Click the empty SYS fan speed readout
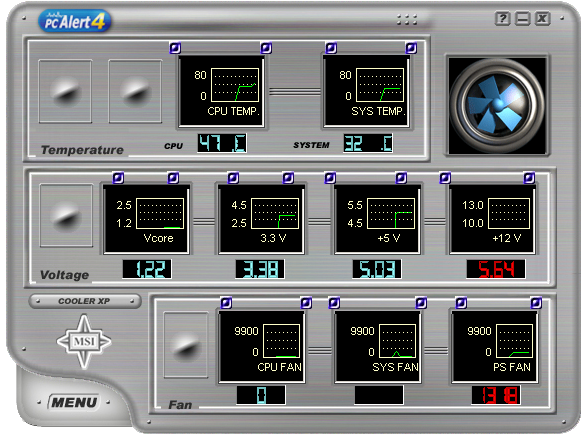Image resolution: width=582 pixels, height=436 pixels. [x=379, y=395]
